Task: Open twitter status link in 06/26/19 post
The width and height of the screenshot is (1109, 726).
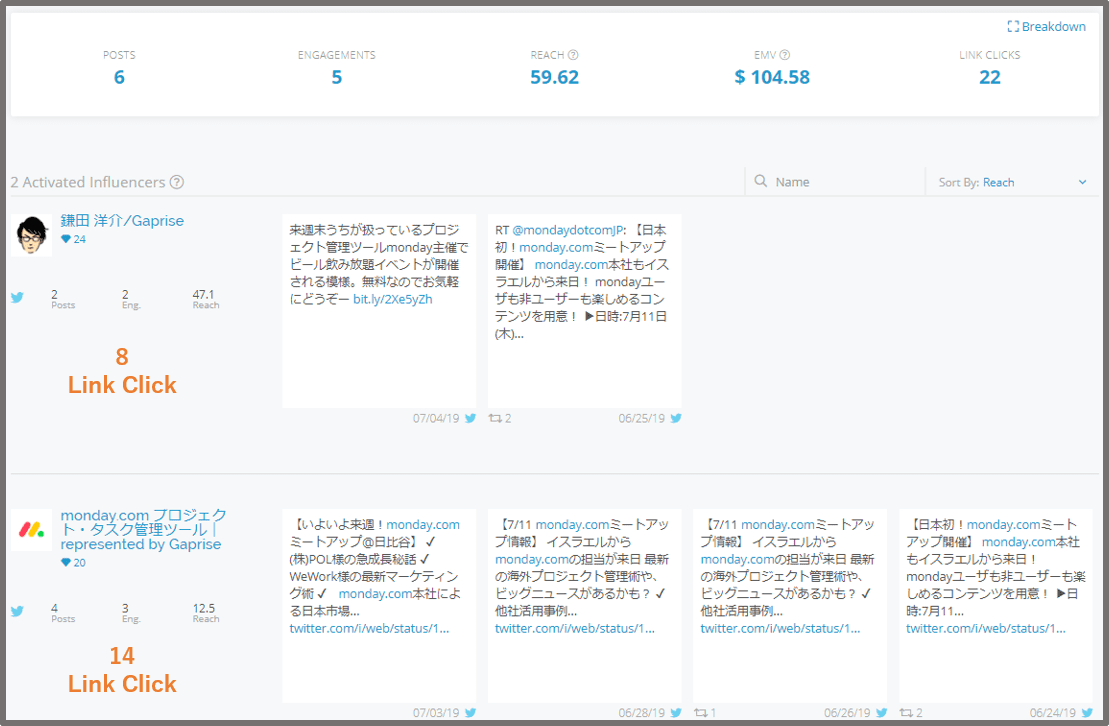Action: tap(780, 628)
